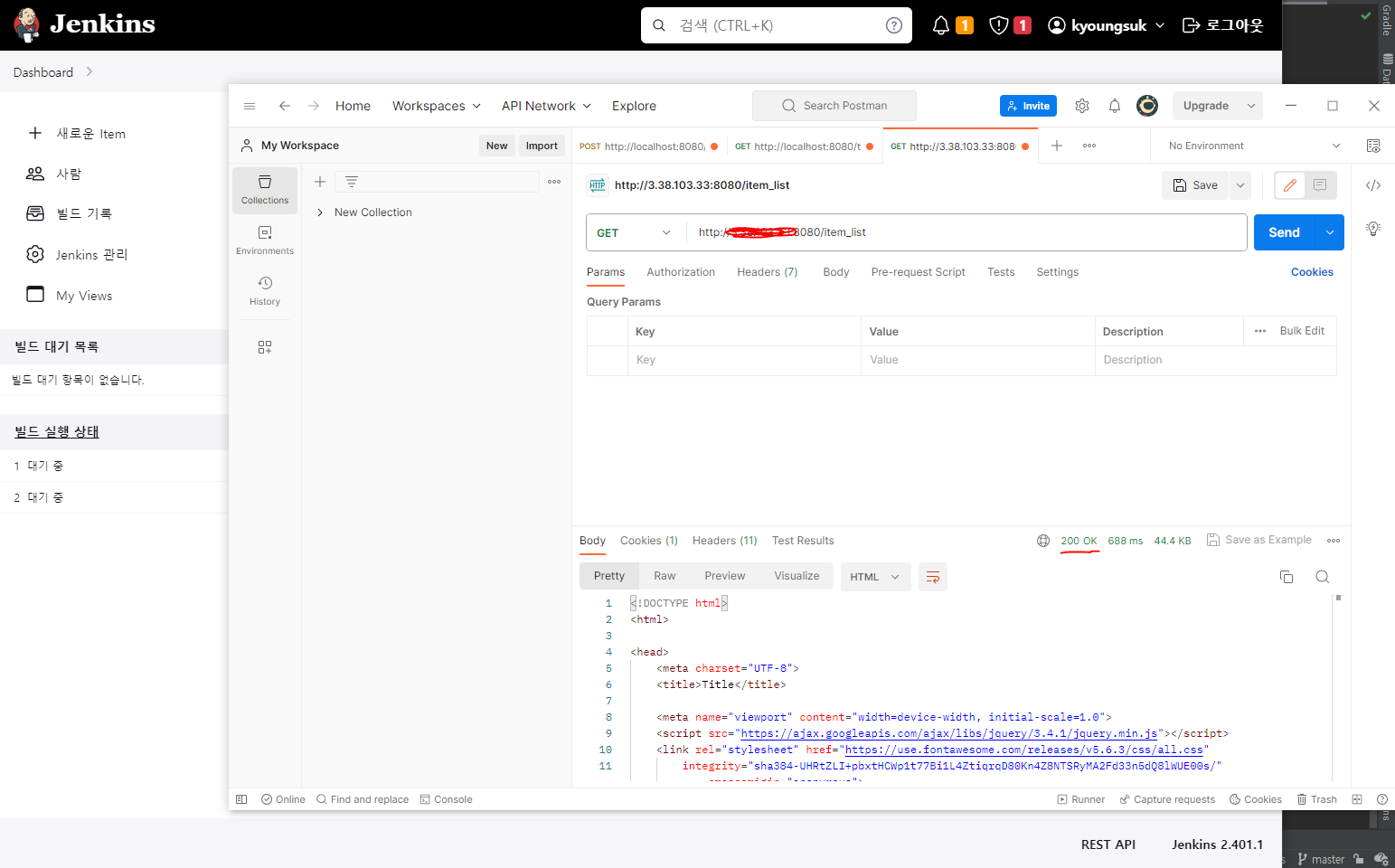Image resolution: width=1395 pixels, height=868 pixels.
Task: Switch to Authorization tab
Action: coord(681,272)
